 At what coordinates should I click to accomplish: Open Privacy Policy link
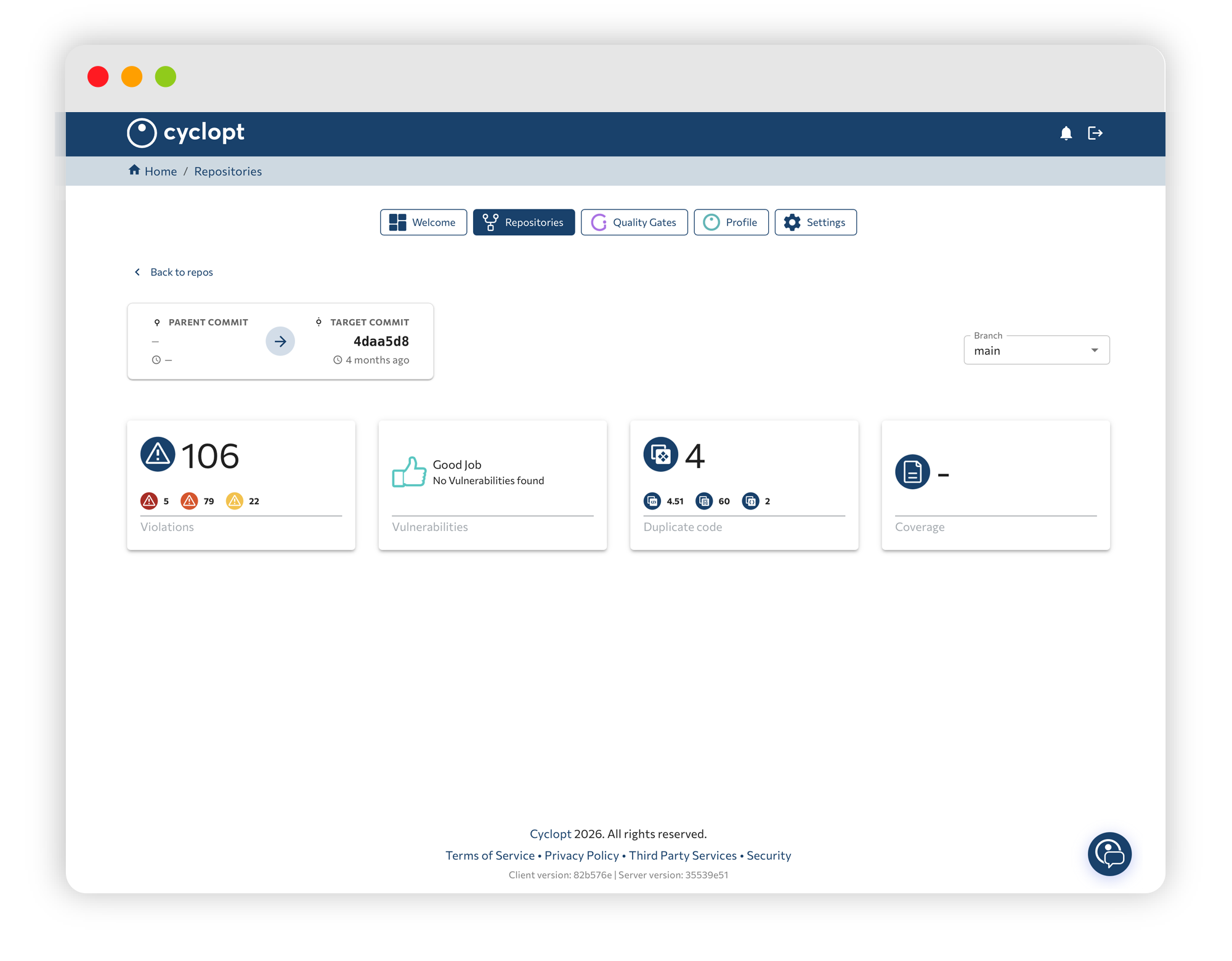click(582, 856)
